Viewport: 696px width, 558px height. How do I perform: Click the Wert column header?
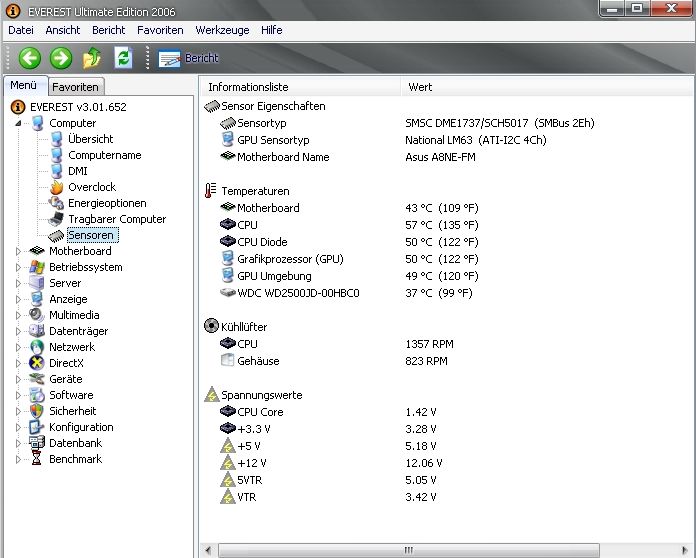[547, 87]
